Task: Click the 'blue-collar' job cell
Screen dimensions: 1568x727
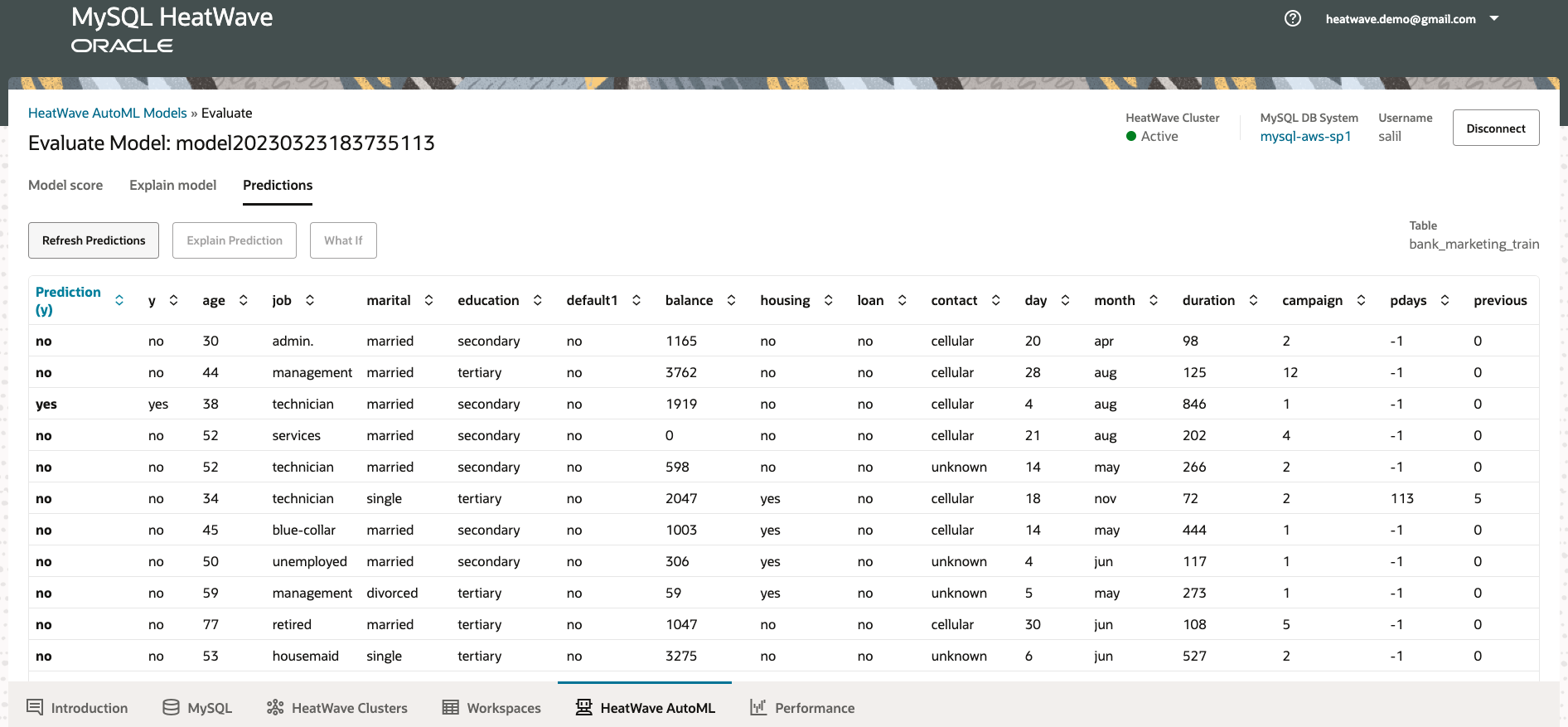Action: tap(304, 530)
